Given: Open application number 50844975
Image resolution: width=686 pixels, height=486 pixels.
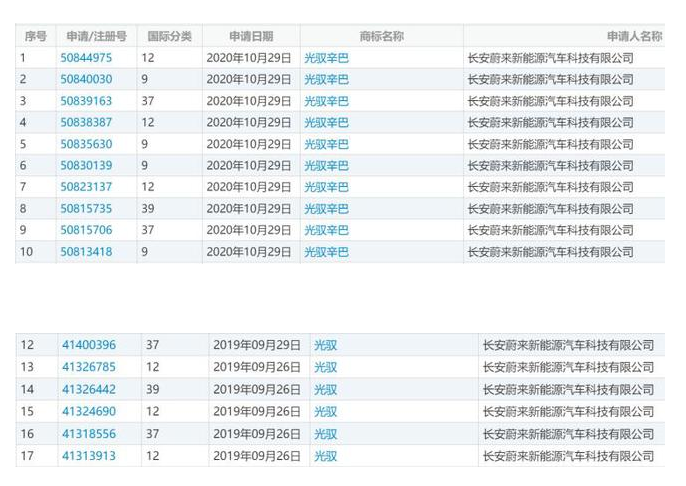Looking at the screenshot, I should (86, 58).
